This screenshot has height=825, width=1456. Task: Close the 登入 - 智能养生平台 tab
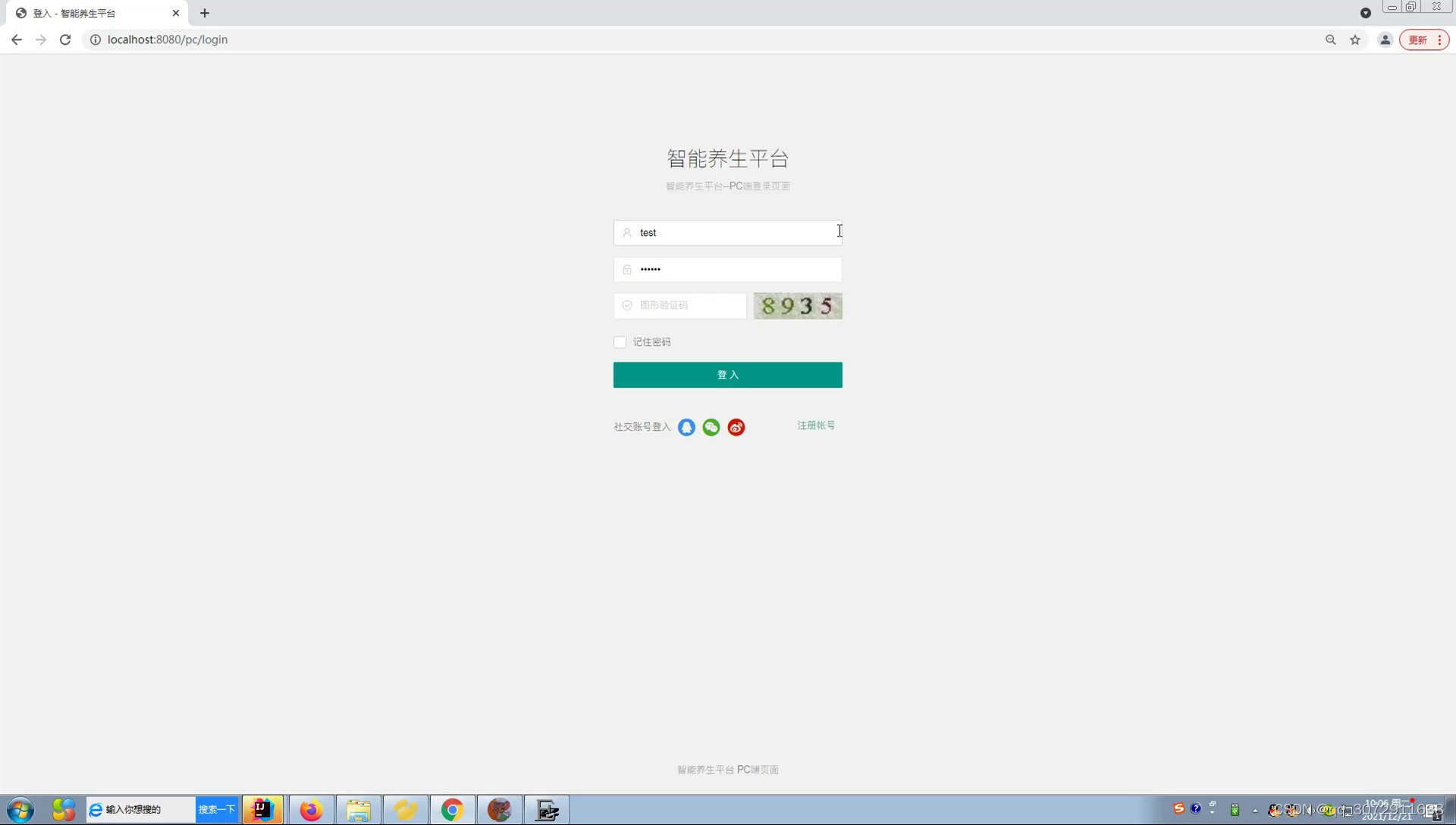tap(176, 13)
